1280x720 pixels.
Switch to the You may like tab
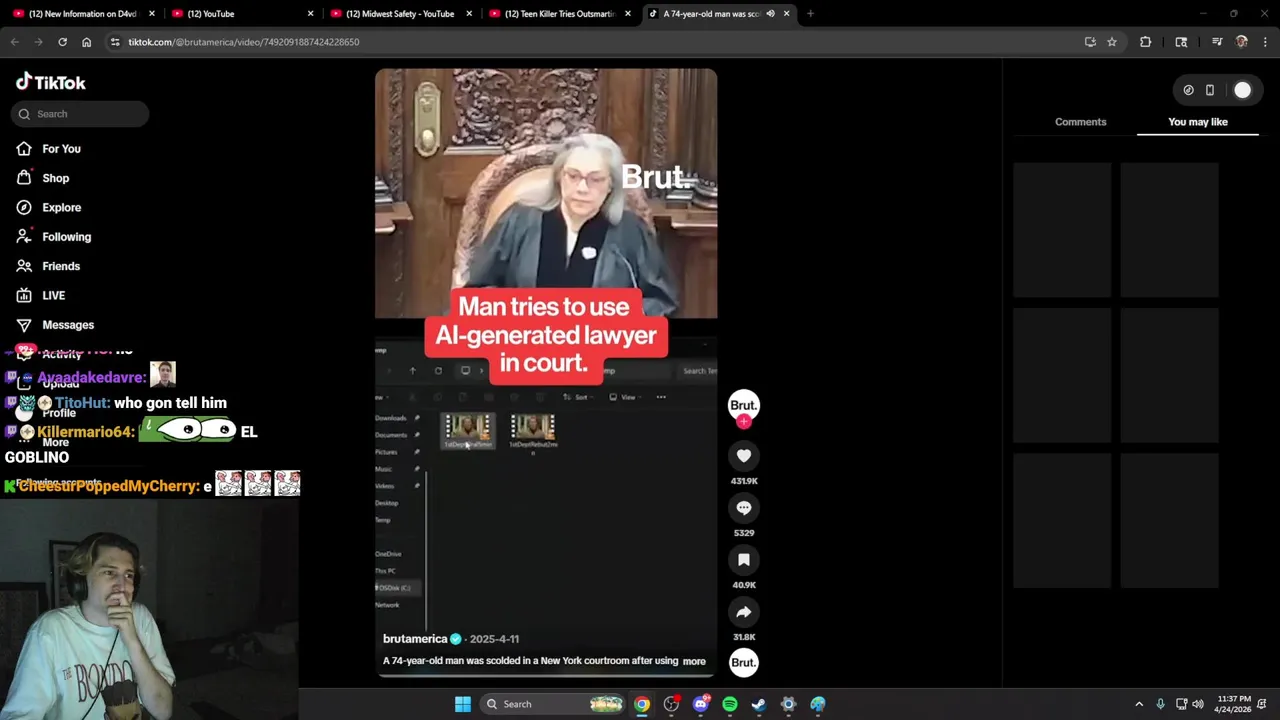tap(1198, 122)
